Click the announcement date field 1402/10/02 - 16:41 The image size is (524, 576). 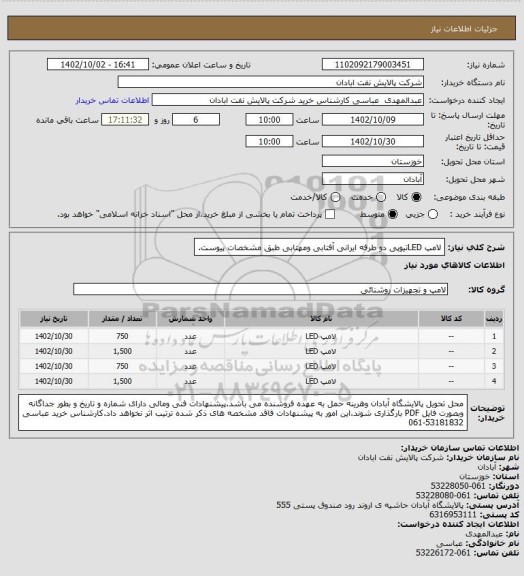(x=98, y=65)
